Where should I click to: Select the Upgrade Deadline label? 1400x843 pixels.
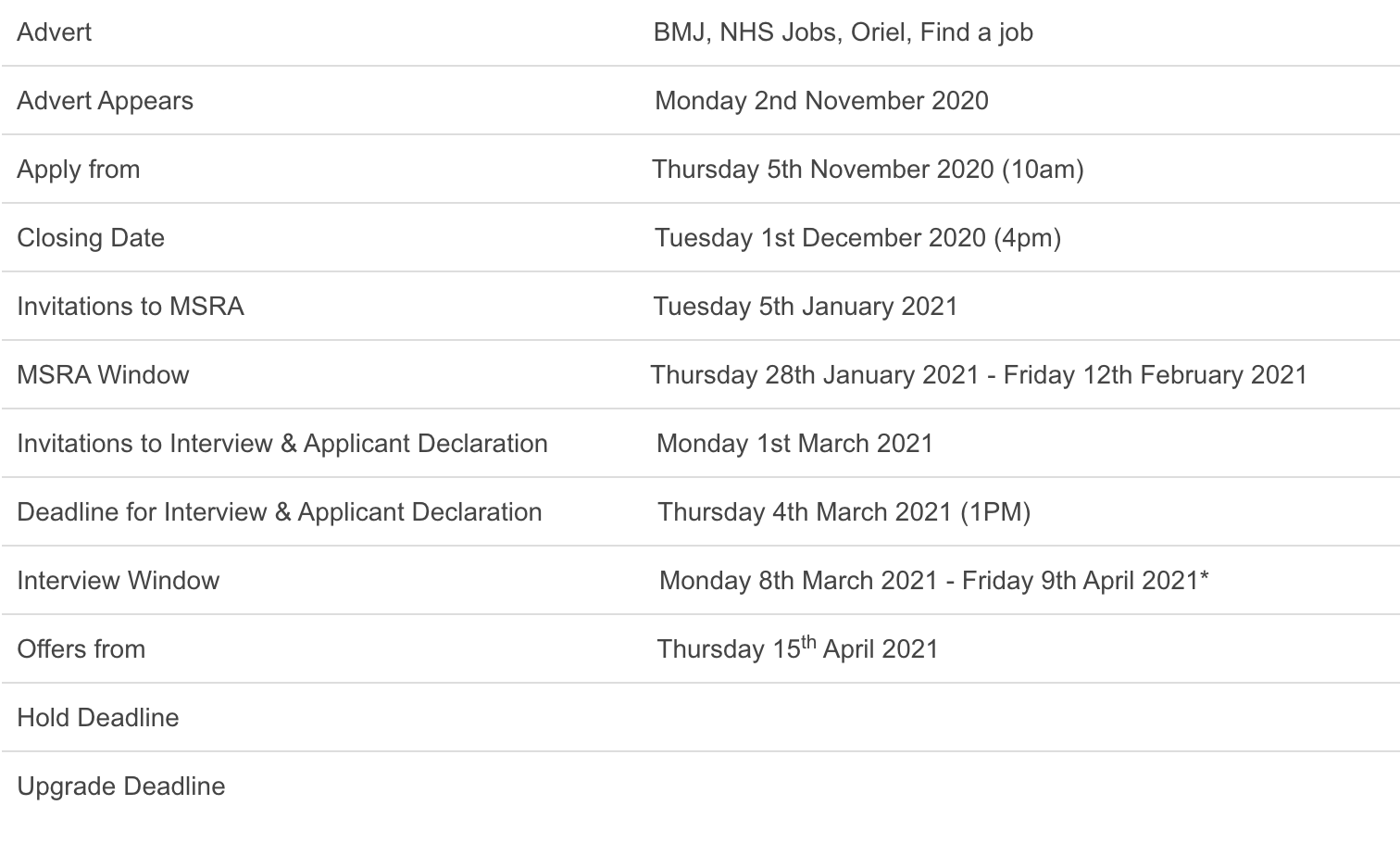(121, 786)
